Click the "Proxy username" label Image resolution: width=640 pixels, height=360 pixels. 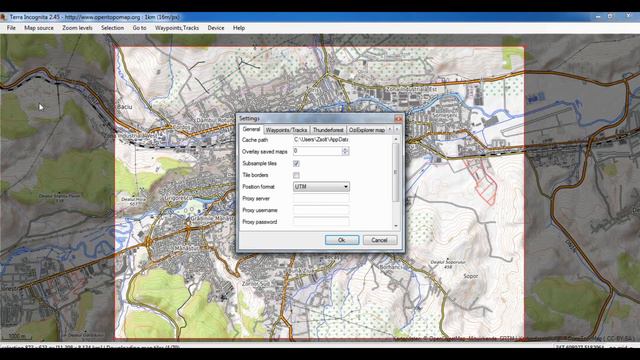pos(260,211)
